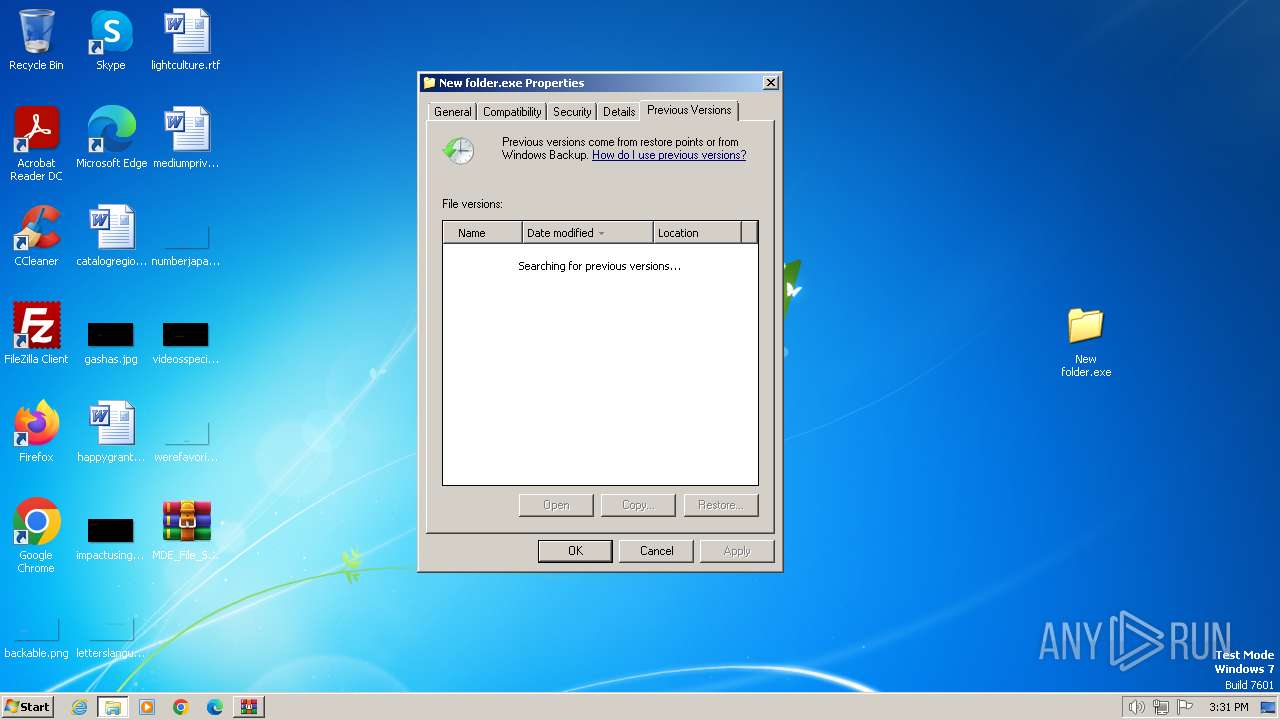The image size is (1280, 720).
Task: Sort by the Name column header
Action: (483, 233)
